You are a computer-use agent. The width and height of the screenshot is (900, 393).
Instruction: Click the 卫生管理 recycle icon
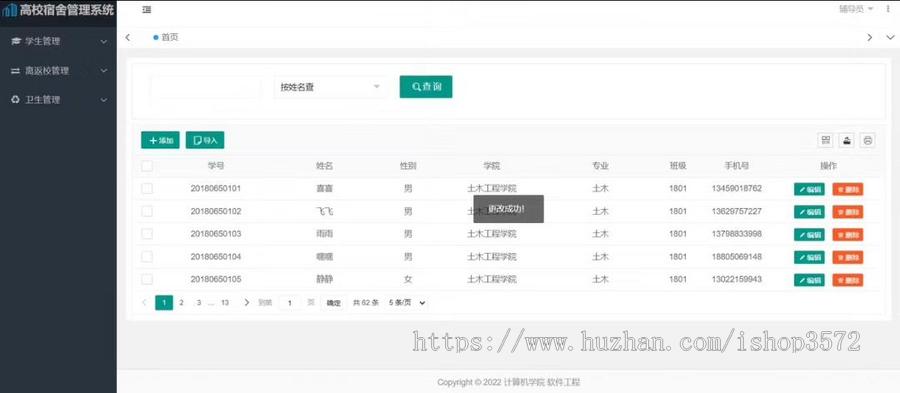tap(15, 99)
